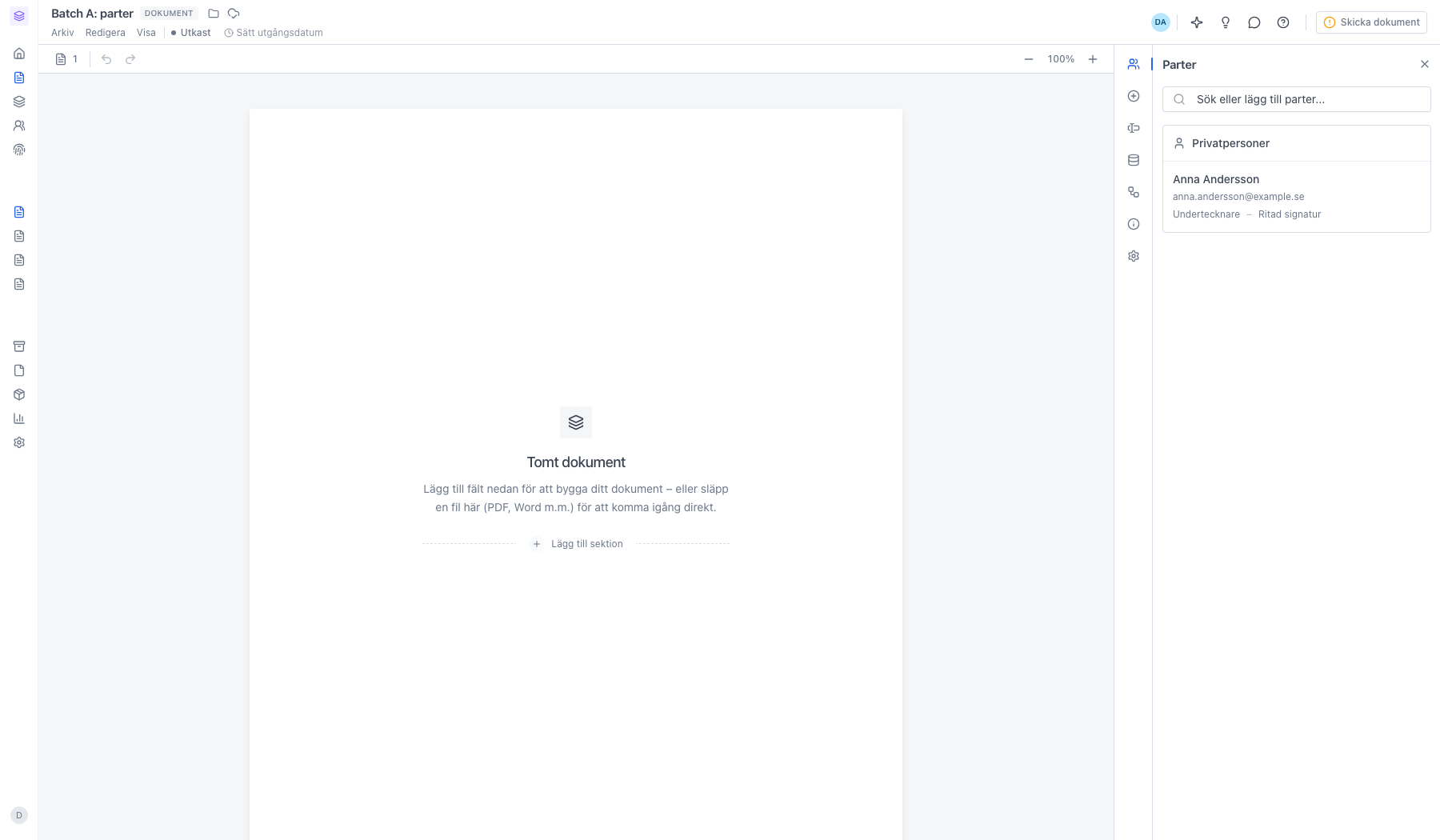Click the DOKUMENT type badge
Screen dimensions: 1440x840
click(x=169, y=14)
